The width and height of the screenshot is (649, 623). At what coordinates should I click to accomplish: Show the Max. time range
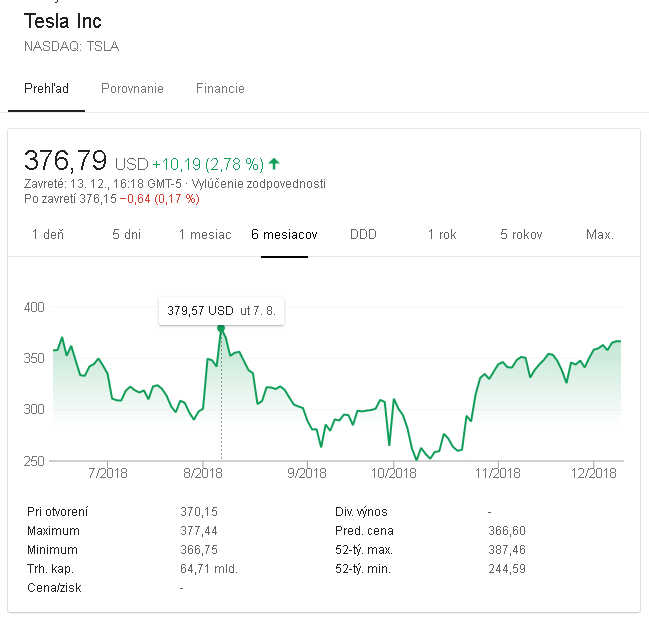point(599,234)
